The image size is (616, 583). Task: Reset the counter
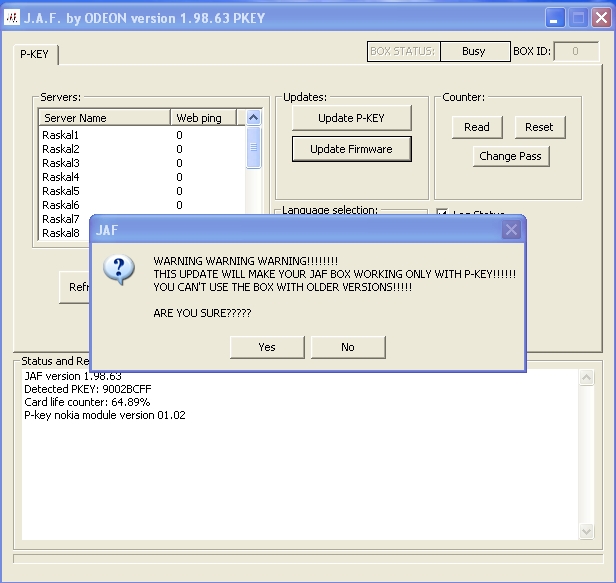click(x=540, y=127)
